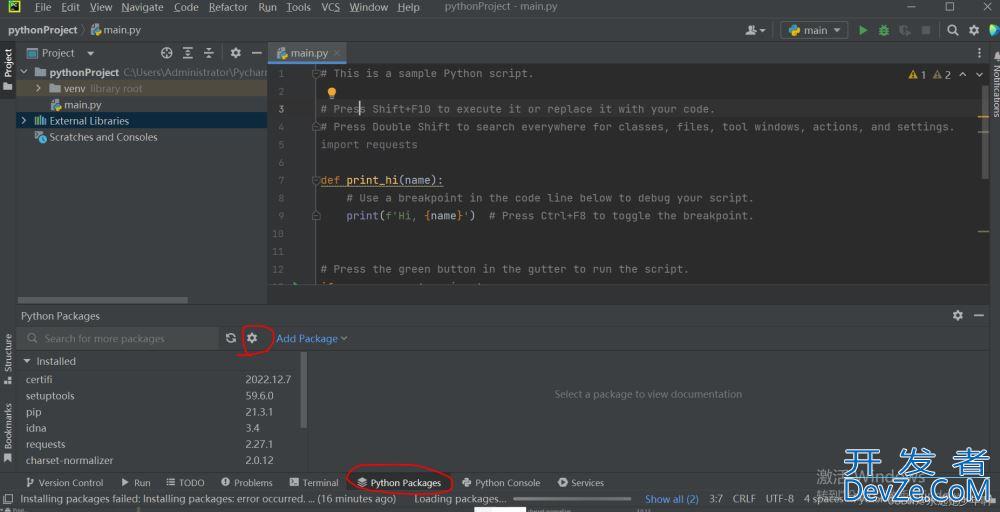1000x512 pixels.
Task: Open Bookmarks tool window from left stripe
Action: pyautogui.click(x=8, y=432)
